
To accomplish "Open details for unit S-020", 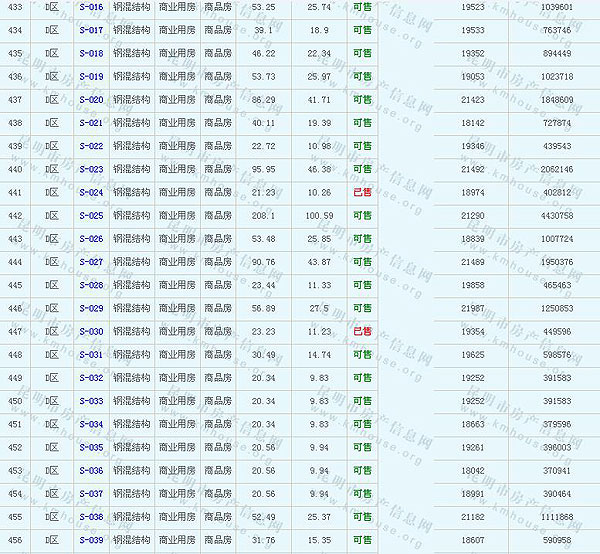I will click(x=90, y=100).
